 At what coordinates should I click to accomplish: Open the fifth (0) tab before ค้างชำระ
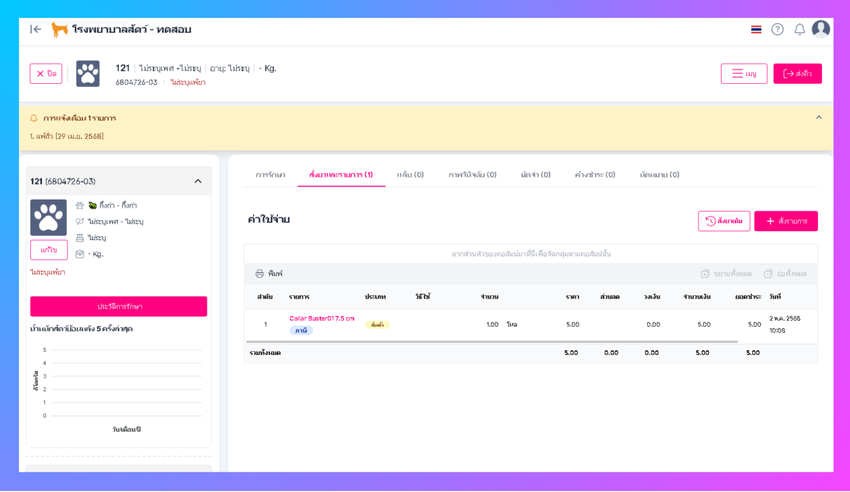click(x=536, y=174)
